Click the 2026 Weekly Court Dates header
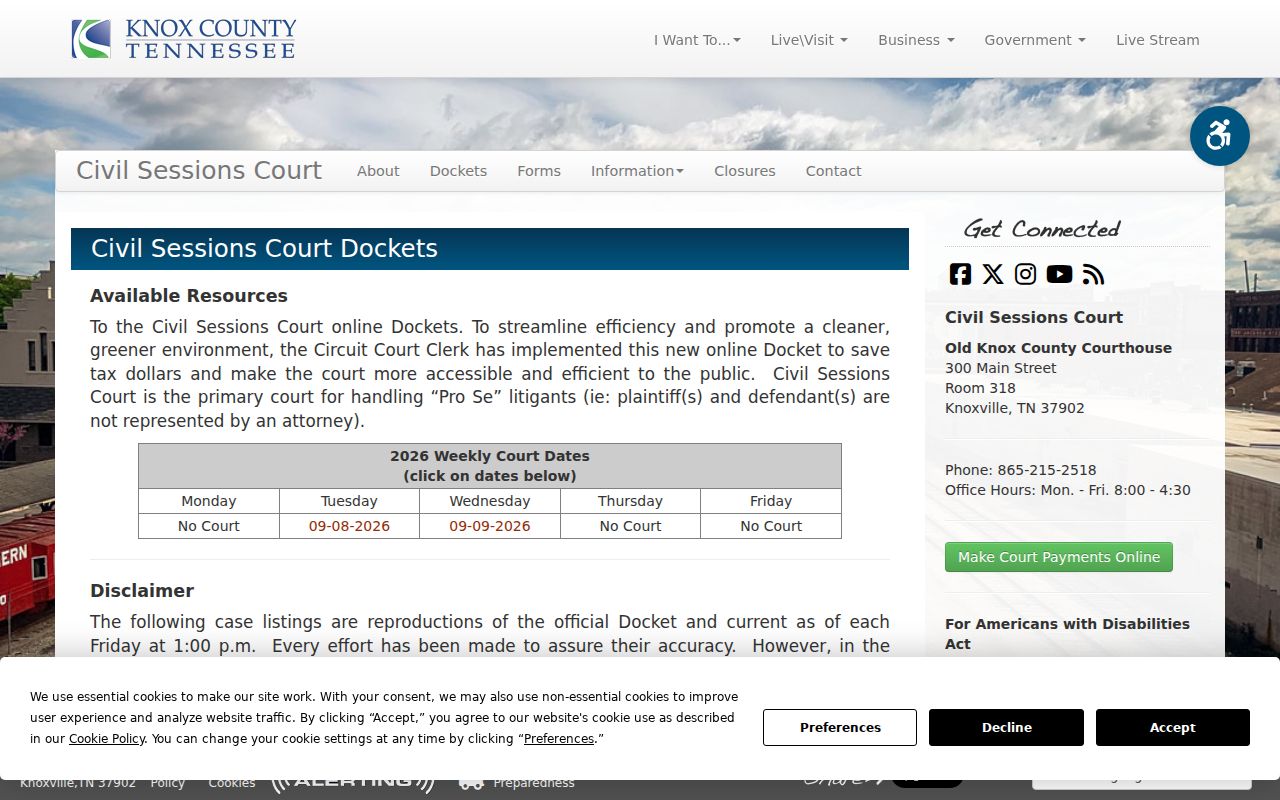 tap(490, 466)
